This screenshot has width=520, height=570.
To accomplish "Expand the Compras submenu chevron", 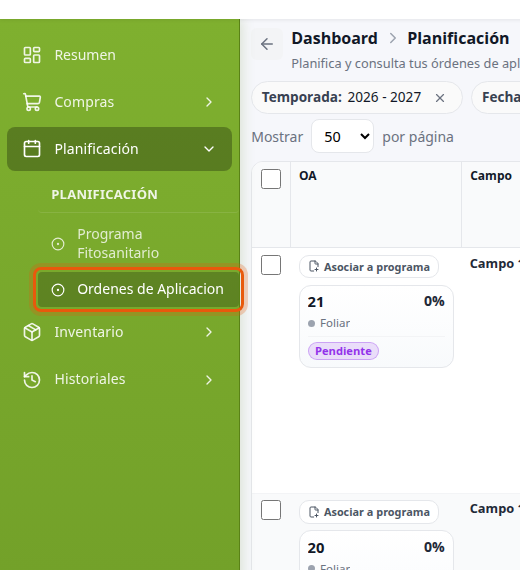I will (x=209, y=102).
